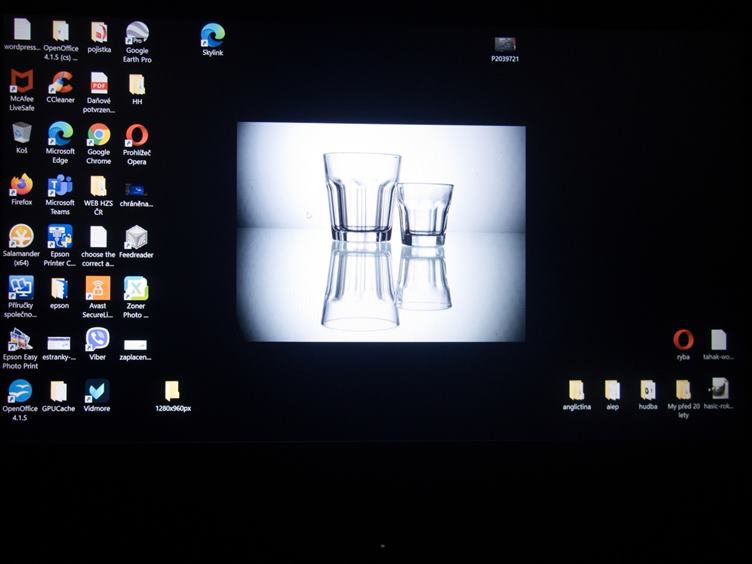Open McAfee LiveSafe shortcut
The image size is (752, 564).
click(x=22, y=81)
